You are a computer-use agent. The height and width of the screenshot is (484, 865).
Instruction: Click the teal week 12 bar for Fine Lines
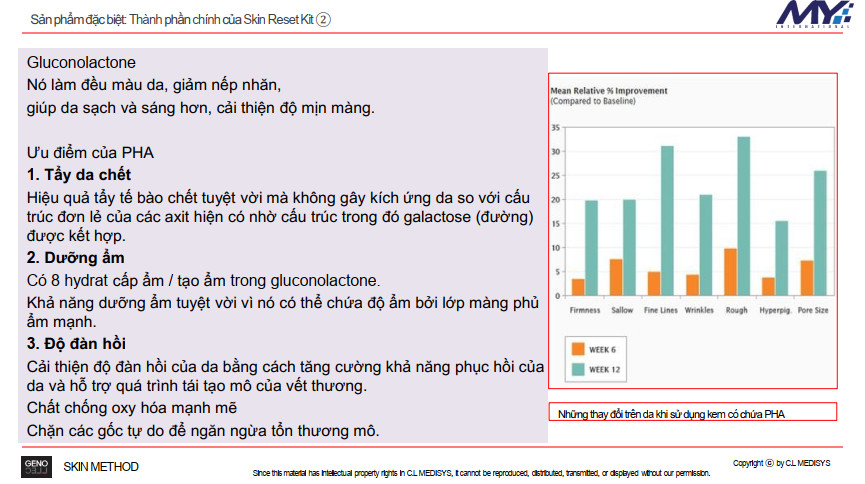click(667, 221)
